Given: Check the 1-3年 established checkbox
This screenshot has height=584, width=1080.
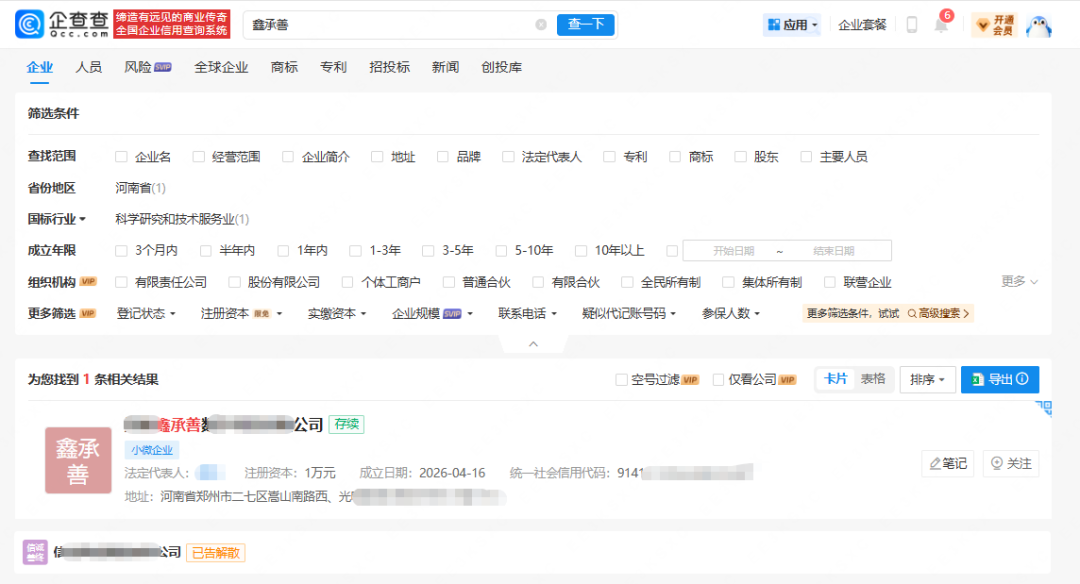Looking at the screenshot, I should coord(355,251).
